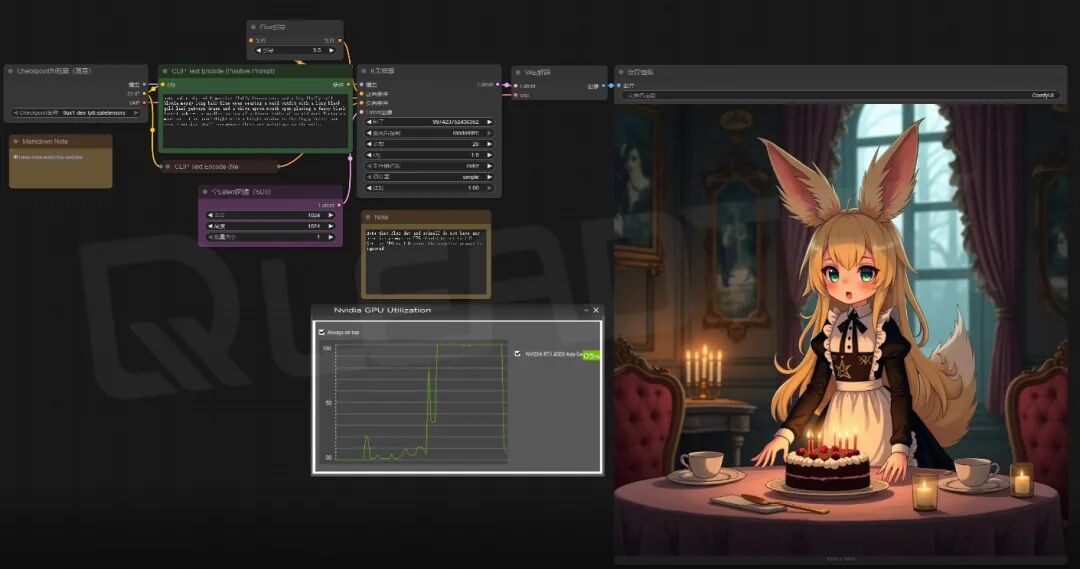This screenshot has width=1080, height=569.
Task: Open the control-after-generate combo showing randomize
Action: coord(429,133)
